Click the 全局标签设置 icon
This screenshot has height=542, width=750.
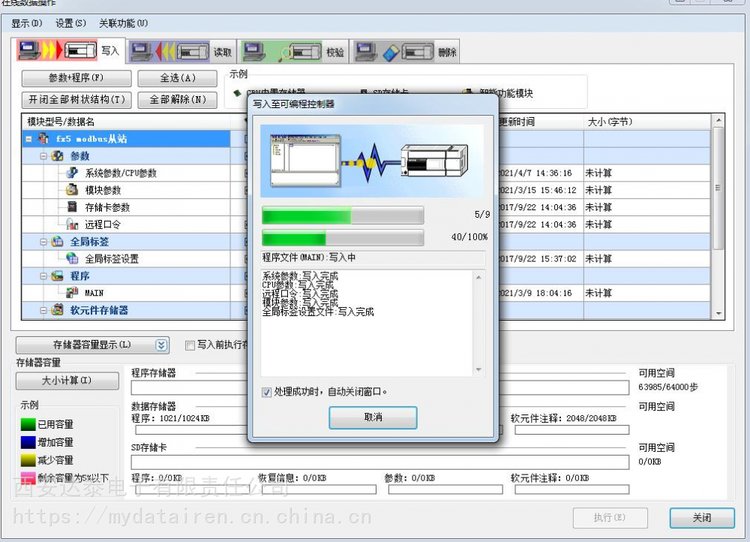(73, 258)
